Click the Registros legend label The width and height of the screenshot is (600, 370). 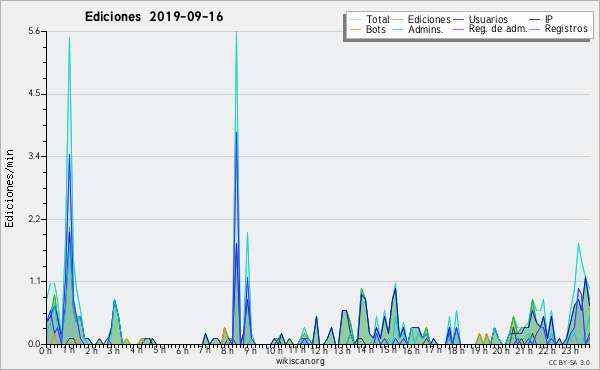pos(566,29)
